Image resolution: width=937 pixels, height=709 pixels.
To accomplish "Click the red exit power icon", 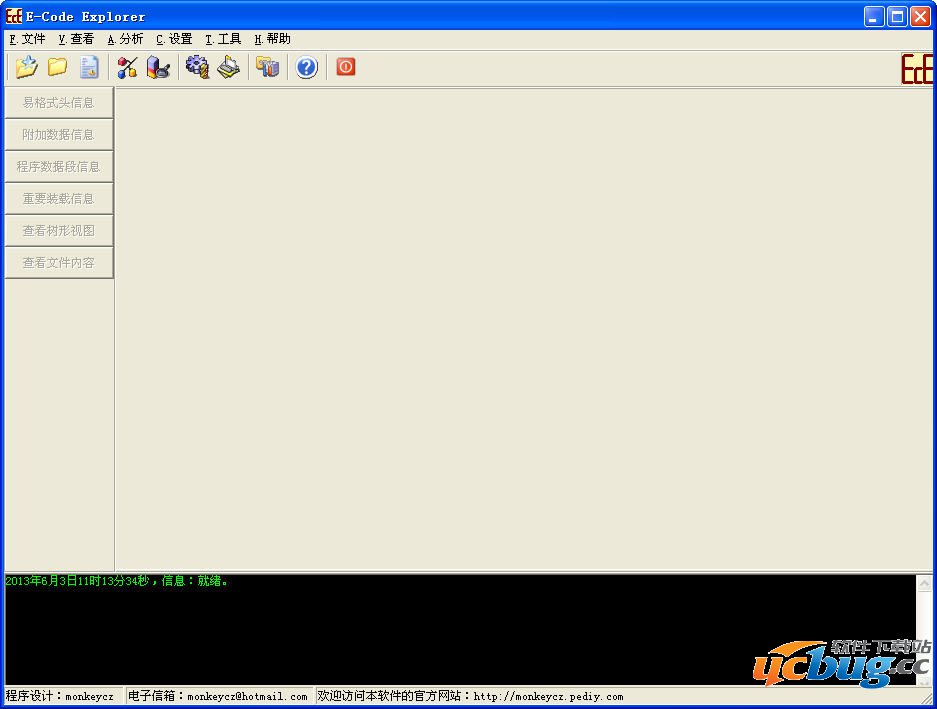I will click(x=345, y=67).
